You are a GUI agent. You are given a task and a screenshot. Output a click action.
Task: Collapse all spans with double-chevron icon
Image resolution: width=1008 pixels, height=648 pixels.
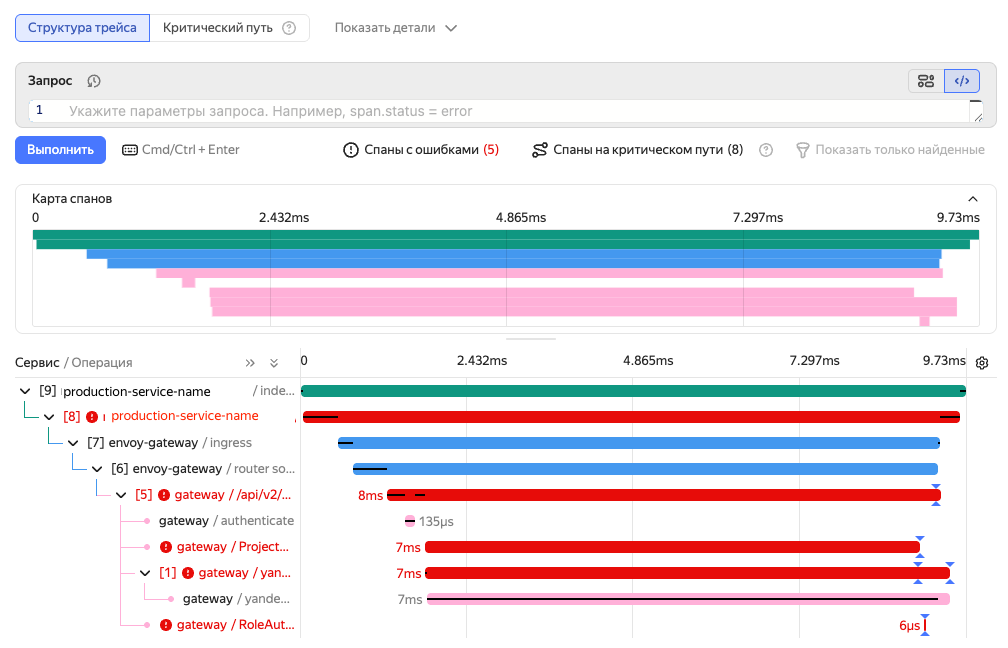pyautogui.click(x=274, y=363)
